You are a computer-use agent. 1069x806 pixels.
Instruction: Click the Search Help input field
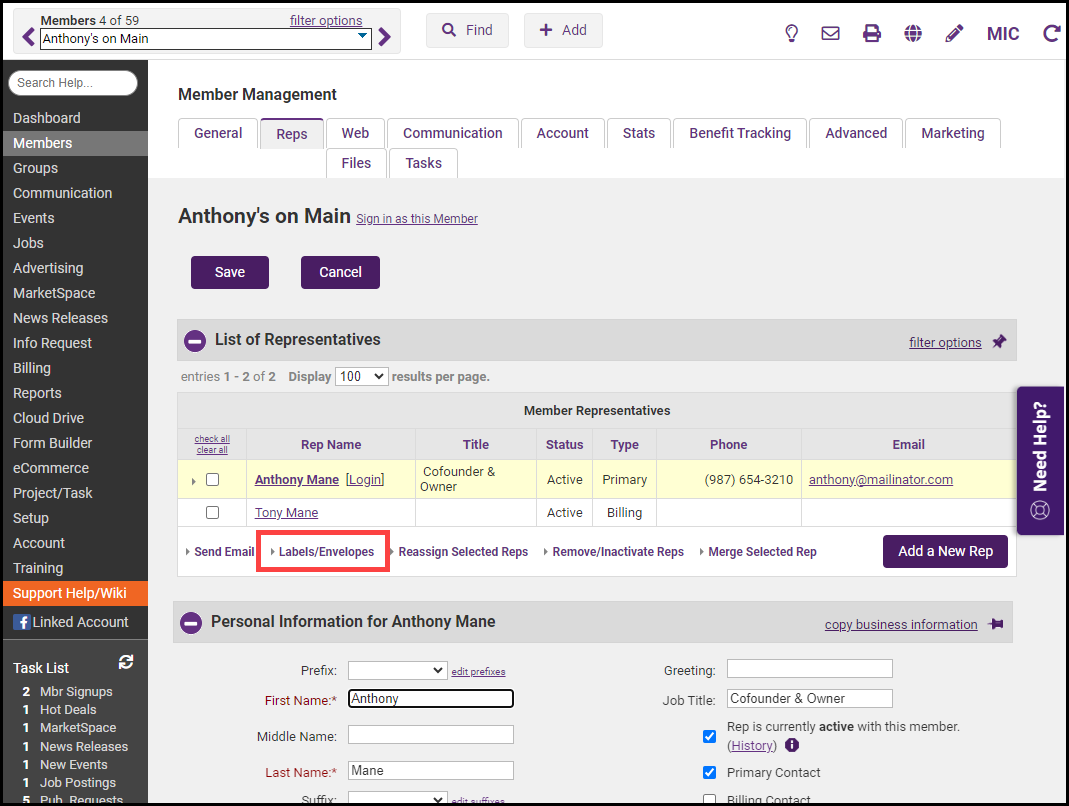pos(73,83)
